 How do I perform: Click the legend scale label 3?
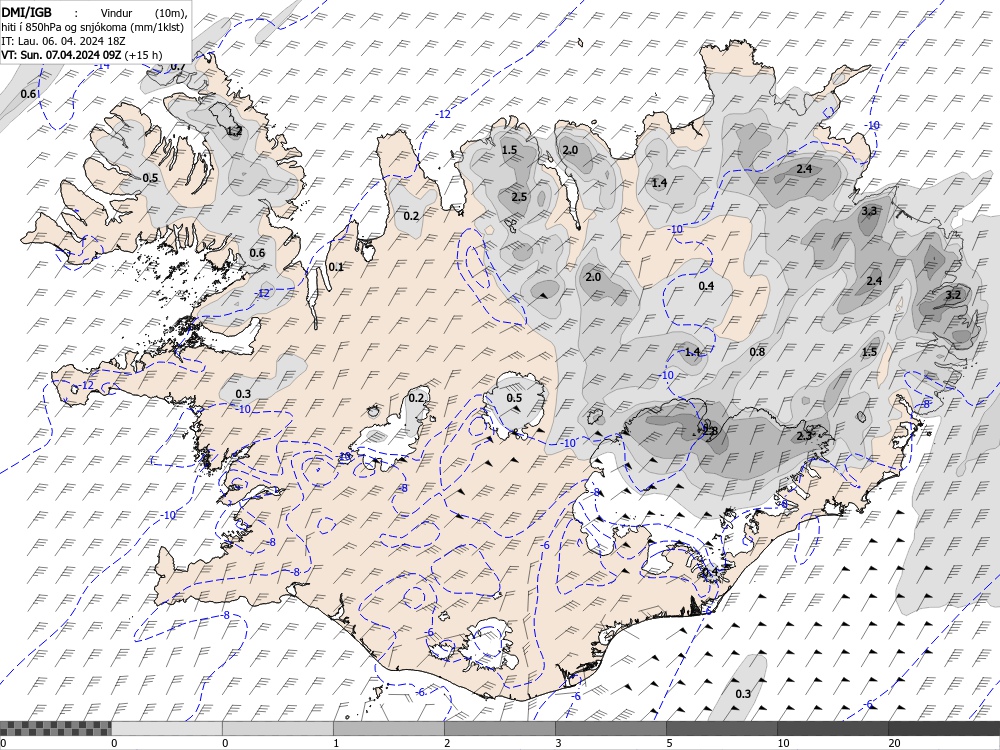558,743
